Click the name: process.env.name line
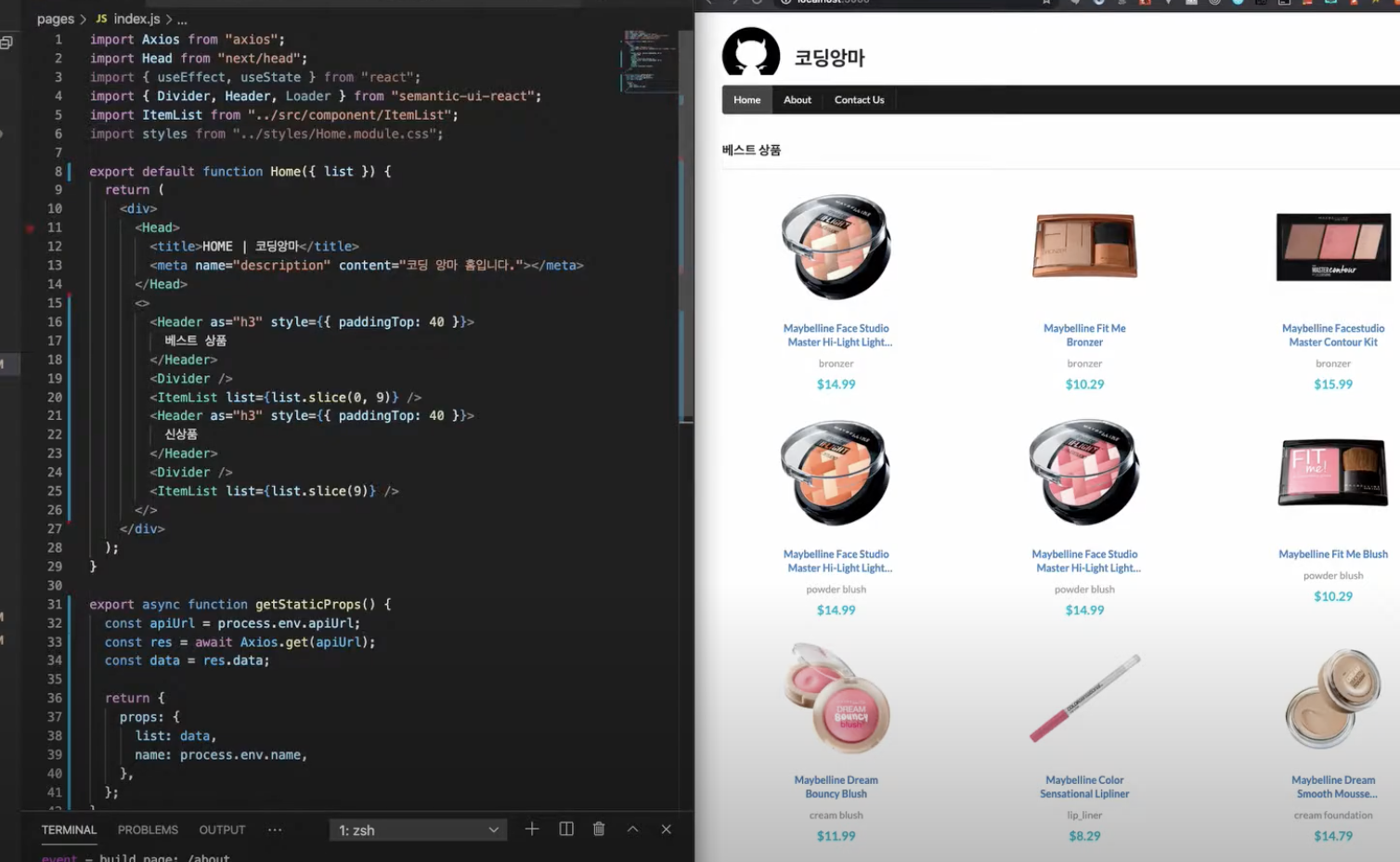This screenshot has height=862, width=1400. point(221,755)
